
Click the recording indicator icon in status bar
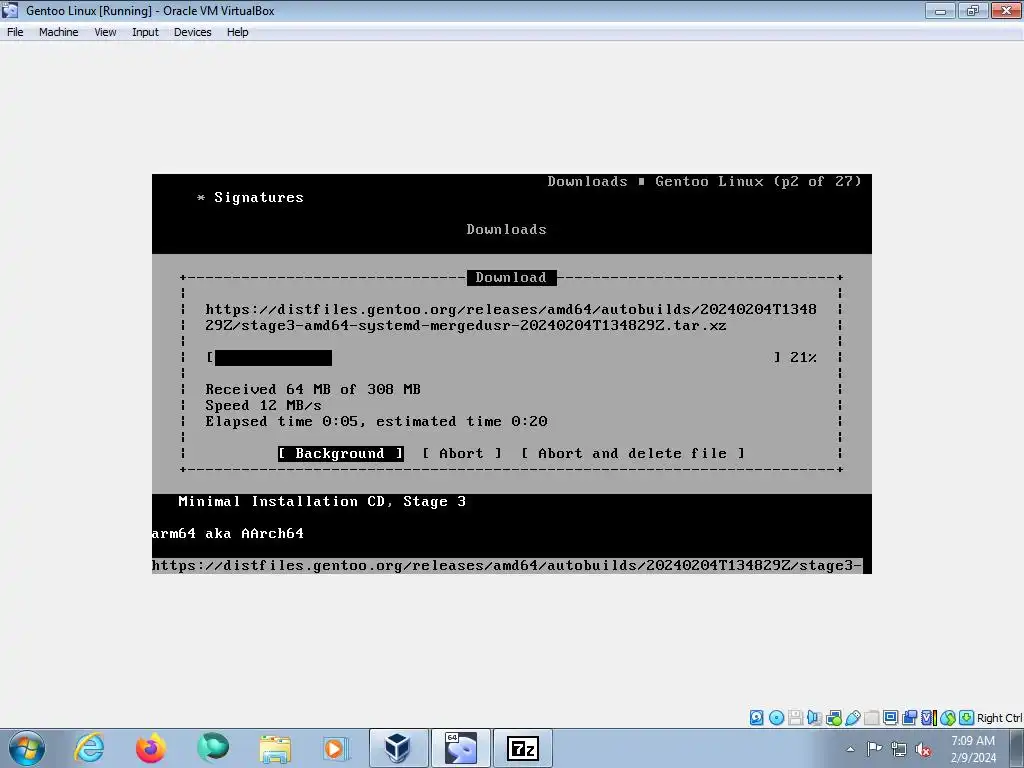(x=909, y=718)
